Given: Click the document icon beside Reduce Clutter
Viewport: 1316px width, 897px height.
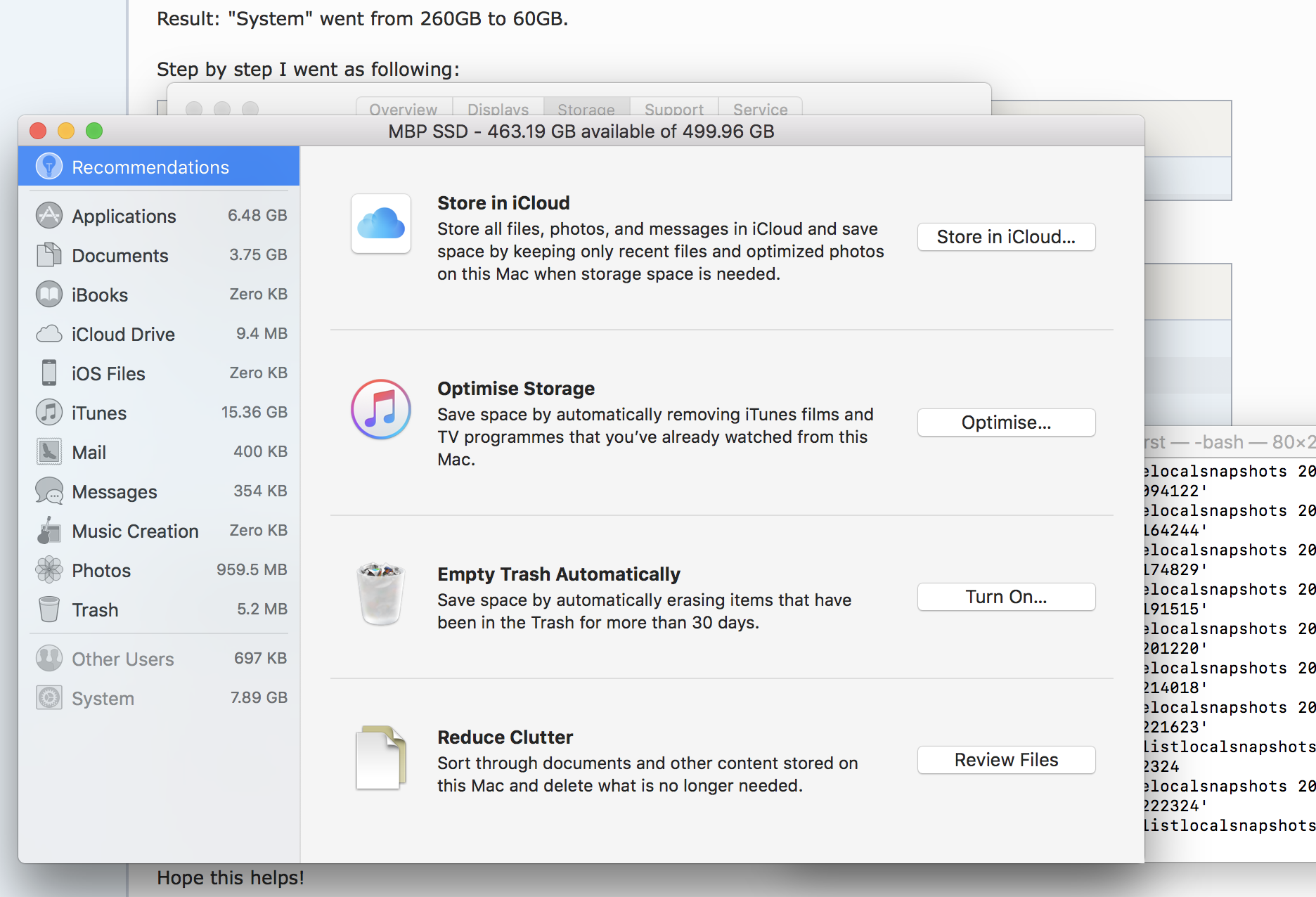Looking at the screenshot, I should click(x=381, y=758).
